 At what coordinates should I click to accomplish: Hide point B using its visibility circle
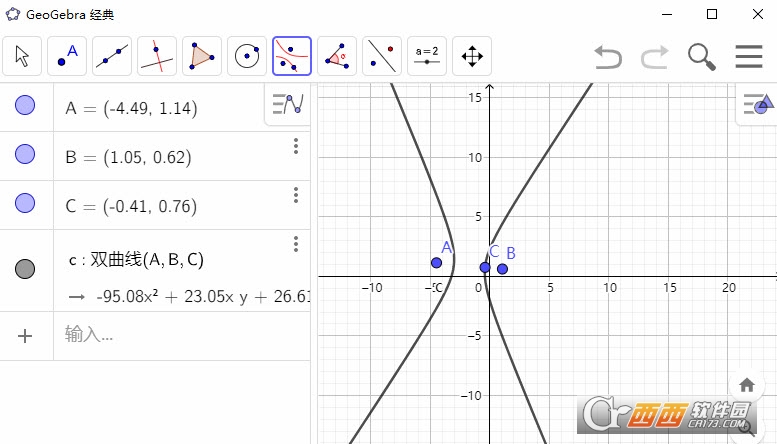[26, 155]
